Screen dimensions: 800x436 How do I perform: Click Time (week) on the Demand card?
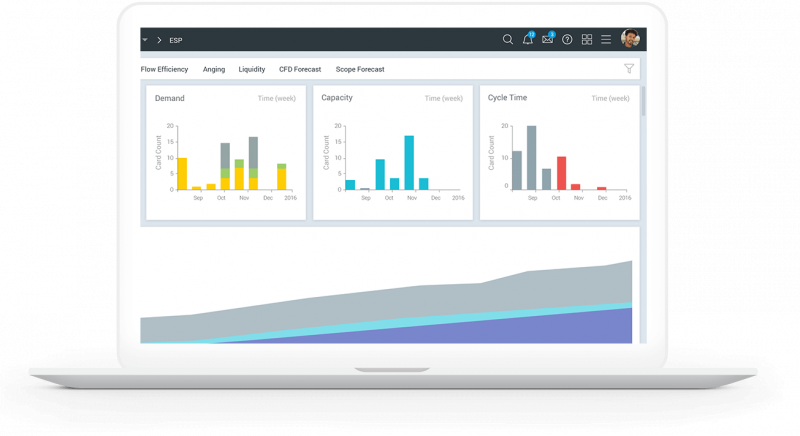point(277,98)
